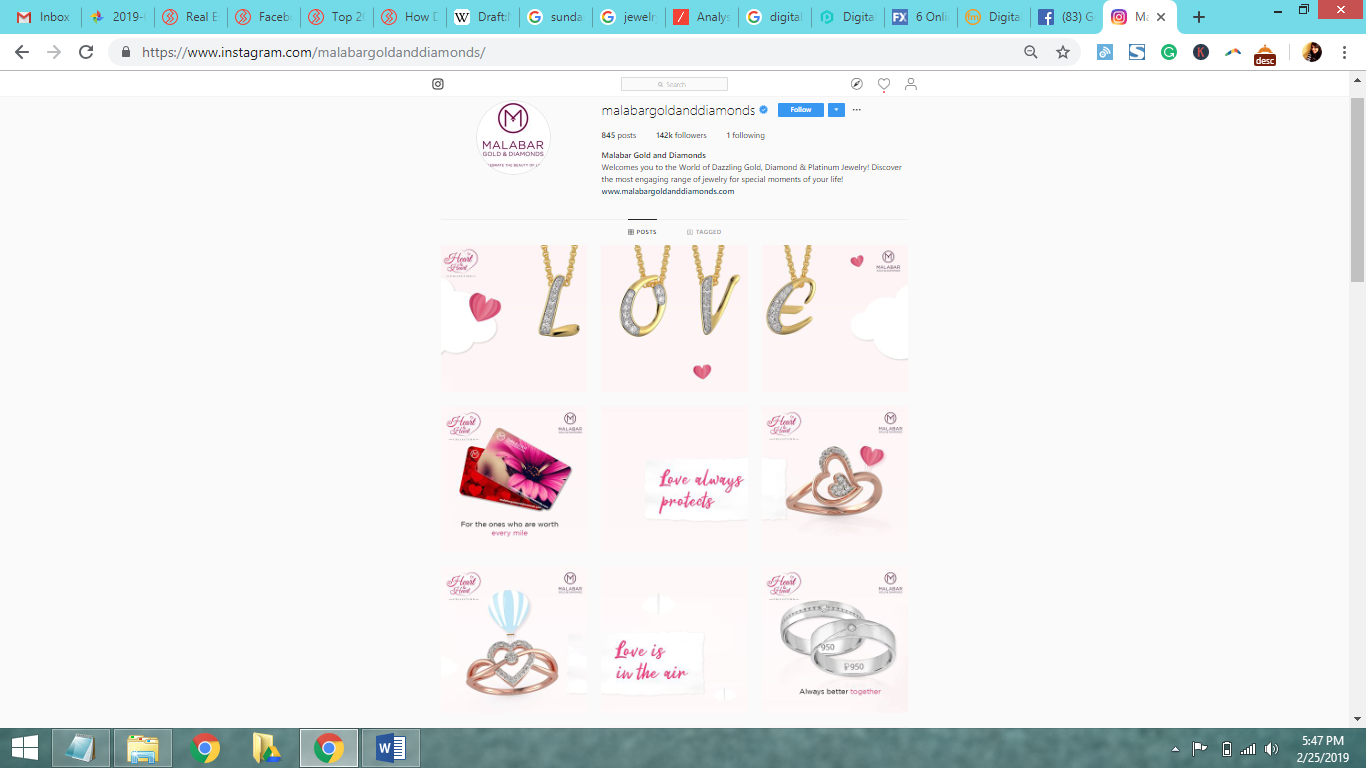Screen dimensions: 1366x768
Task: Show hidden system tray icons
Action: (1175, 749)
